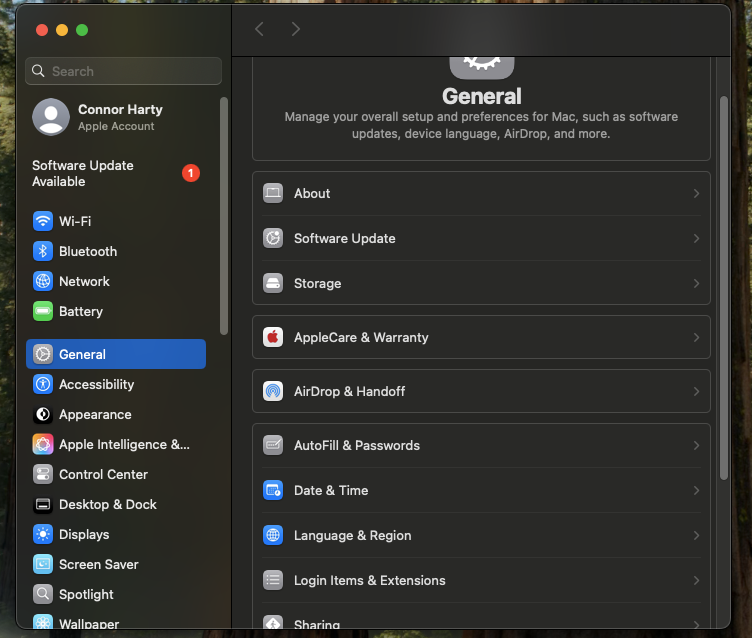This screenshot has height=638, width=752.
Task: Click the Displays icon
Action: pos(43,534)
